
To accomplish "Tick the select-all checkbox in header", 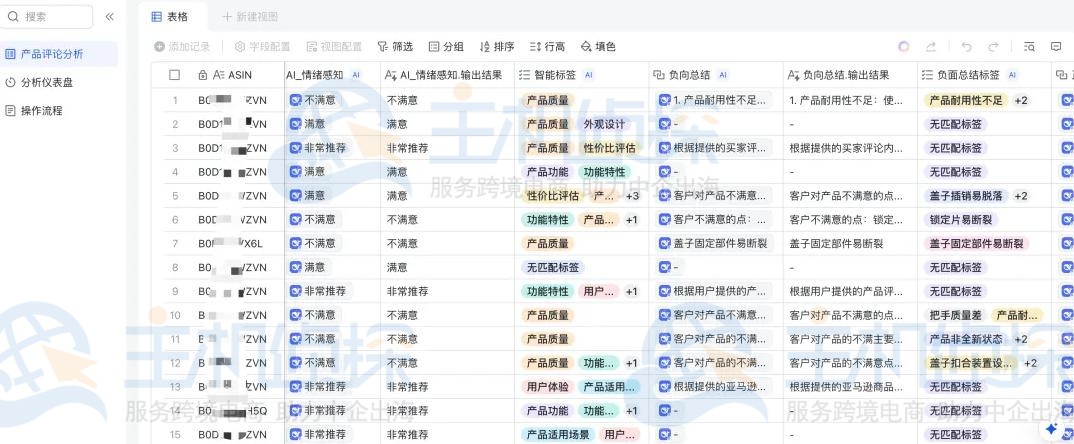I will (175, 75).
